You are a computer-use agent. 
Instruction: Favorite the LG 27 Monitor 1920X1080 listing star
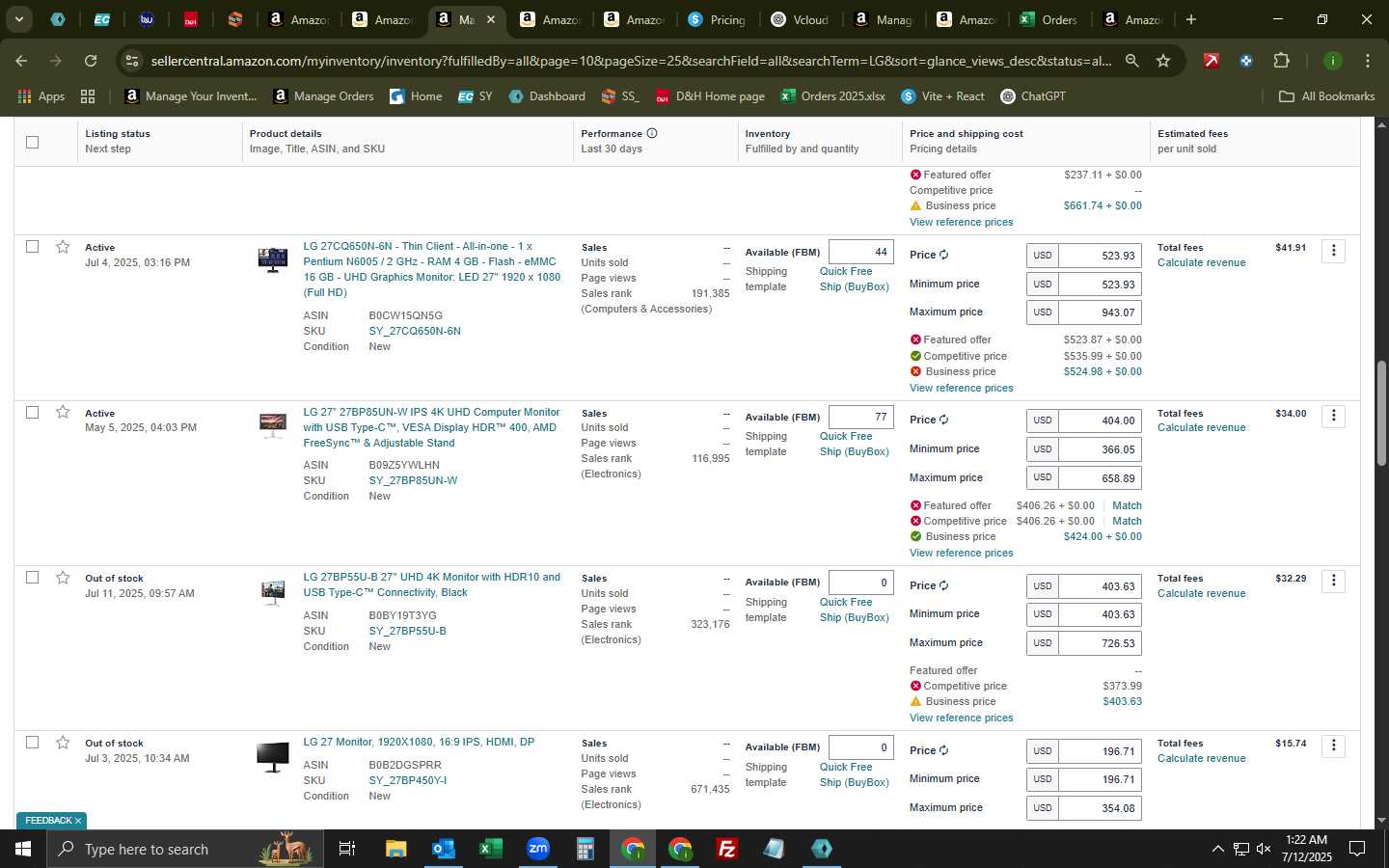click(63, 743)
